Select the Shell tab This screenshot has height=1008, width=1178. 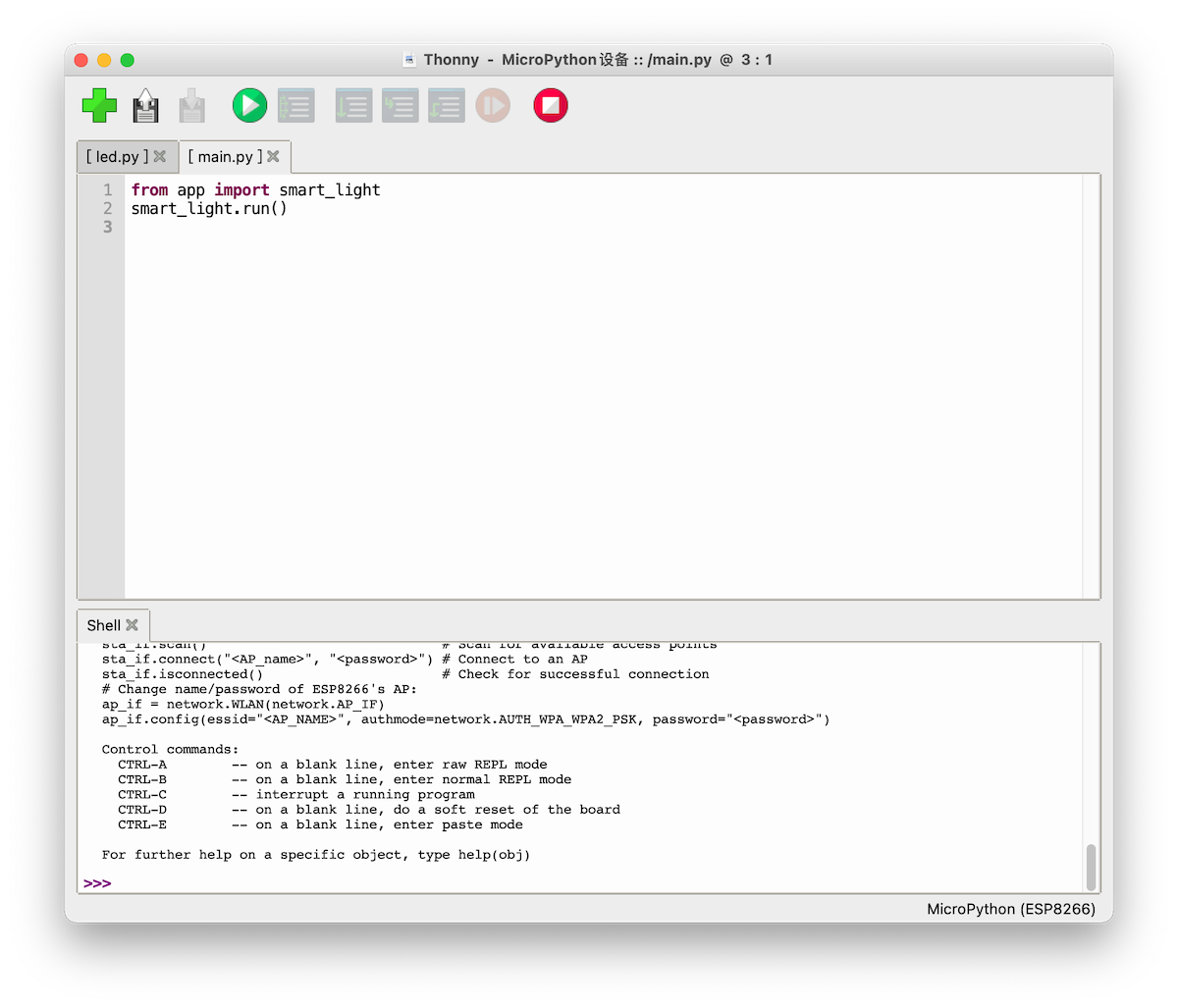pyautogui.click(x=103, y=625)
